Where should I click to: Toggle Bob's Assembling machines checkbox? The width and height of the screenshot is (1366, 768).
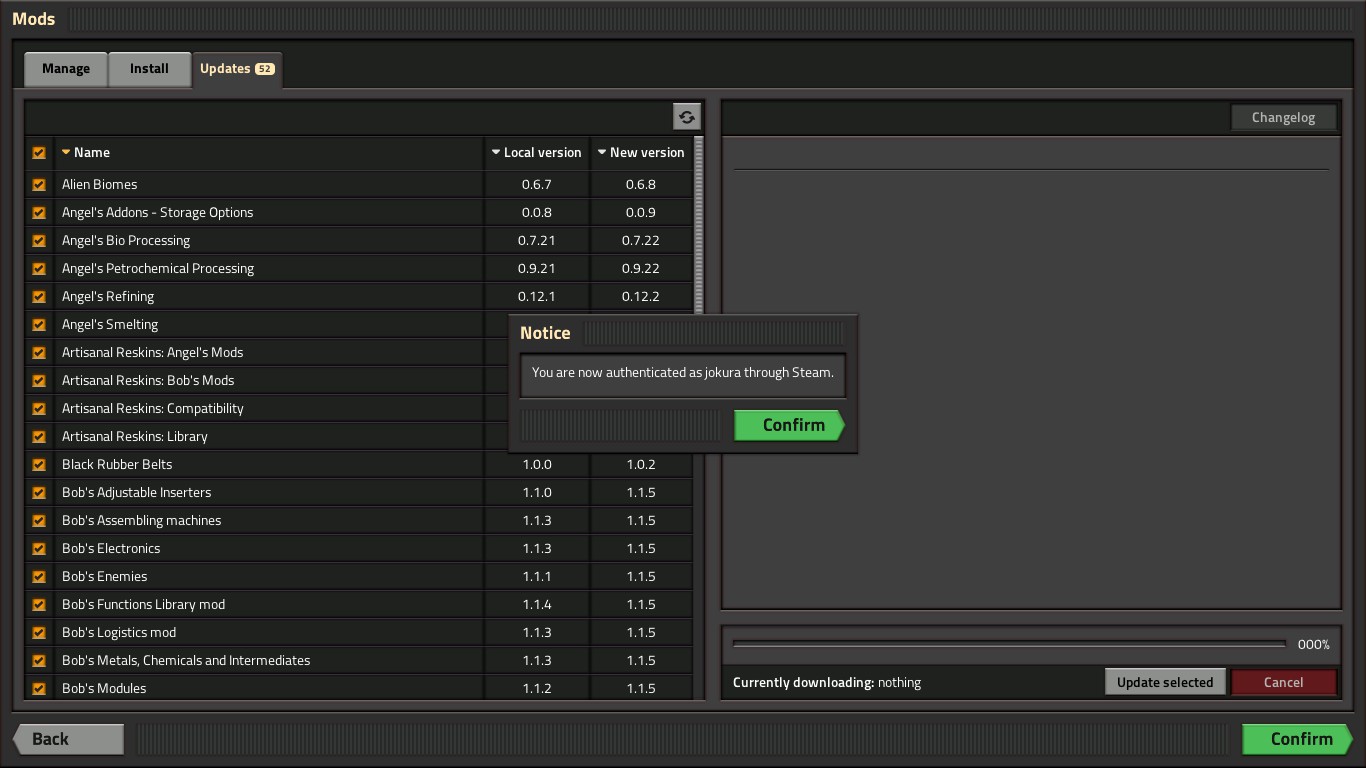click(x=39, y=521)
